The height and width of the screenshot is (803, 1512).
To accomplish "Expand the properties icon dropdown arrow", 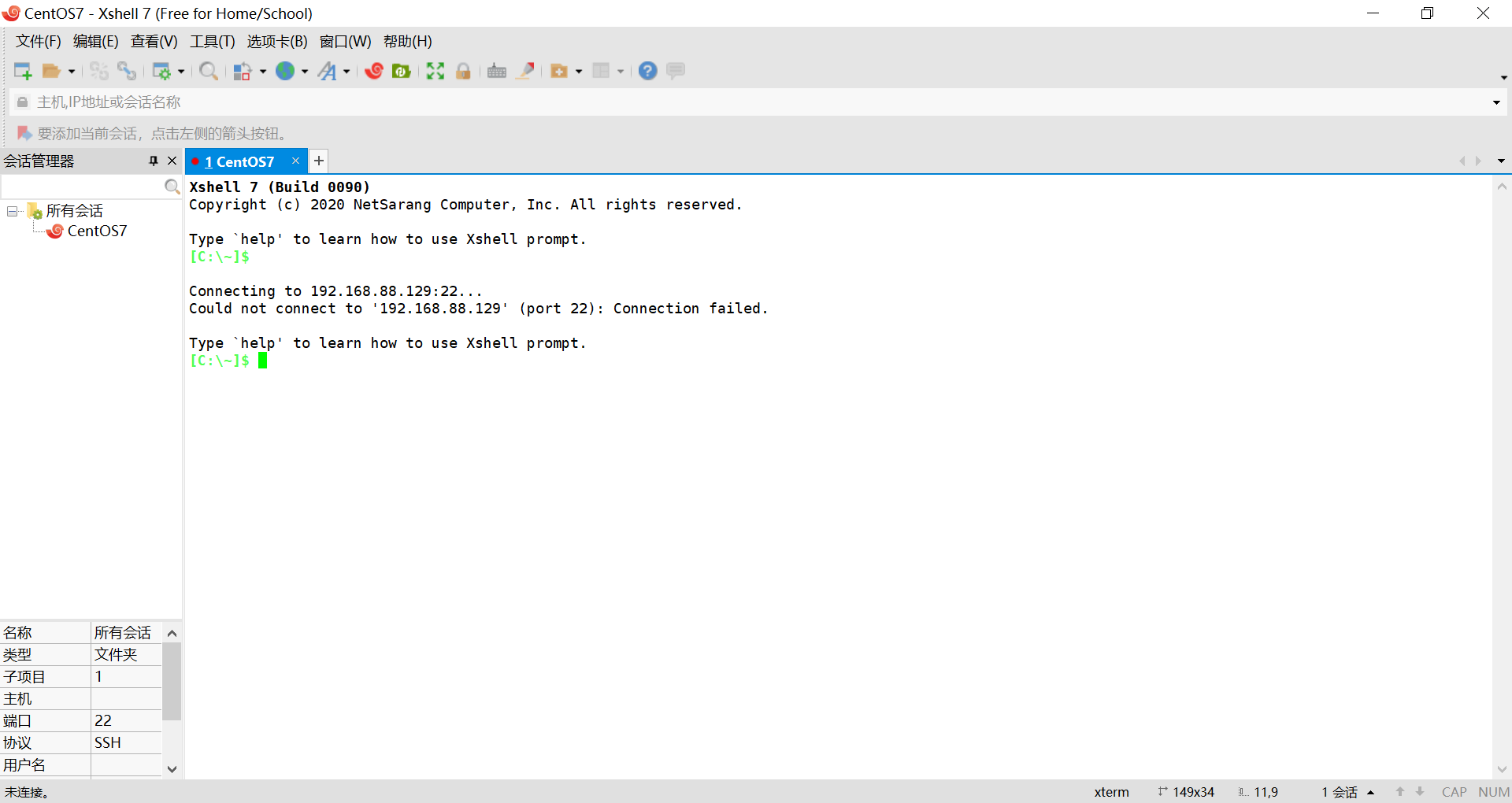I will [x=181, y=72].
